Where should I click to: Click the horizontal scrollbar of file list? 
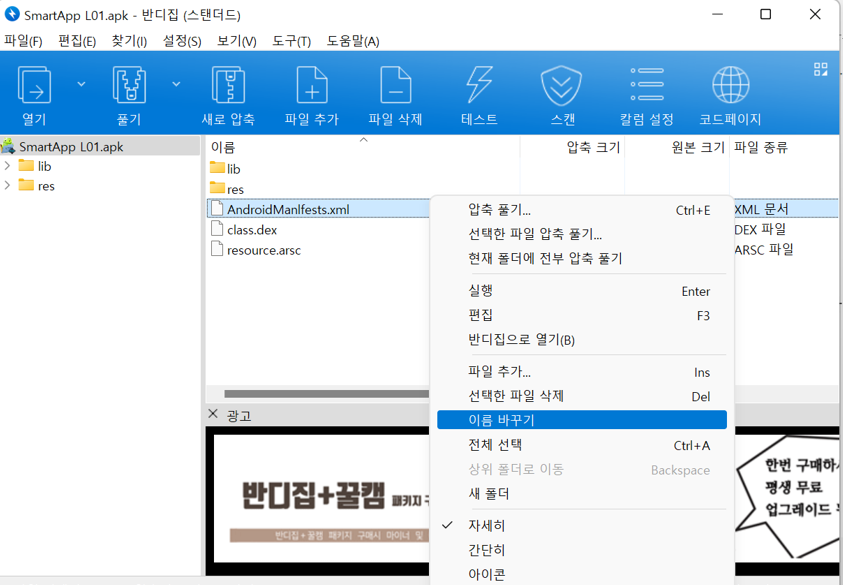point(327,394)
